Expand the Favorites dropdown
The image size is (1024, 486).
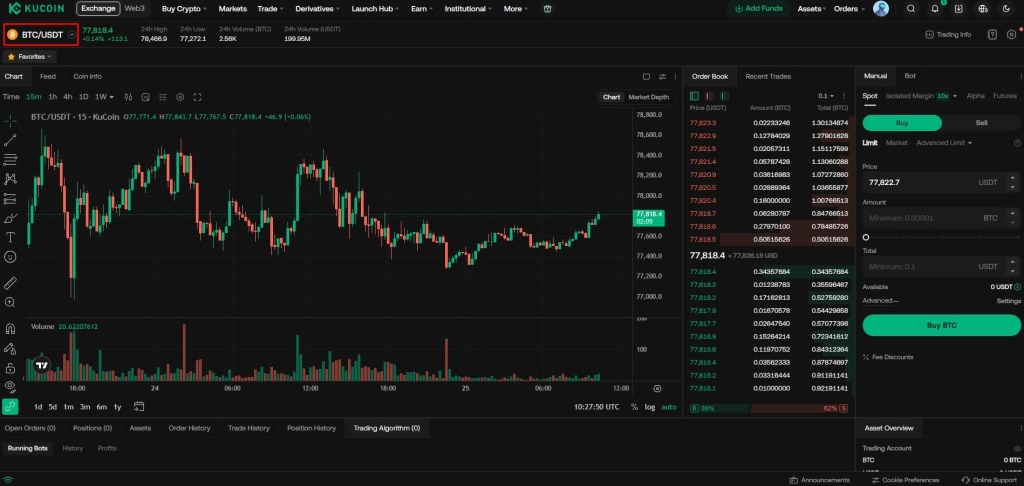click(x=28, y=57)
